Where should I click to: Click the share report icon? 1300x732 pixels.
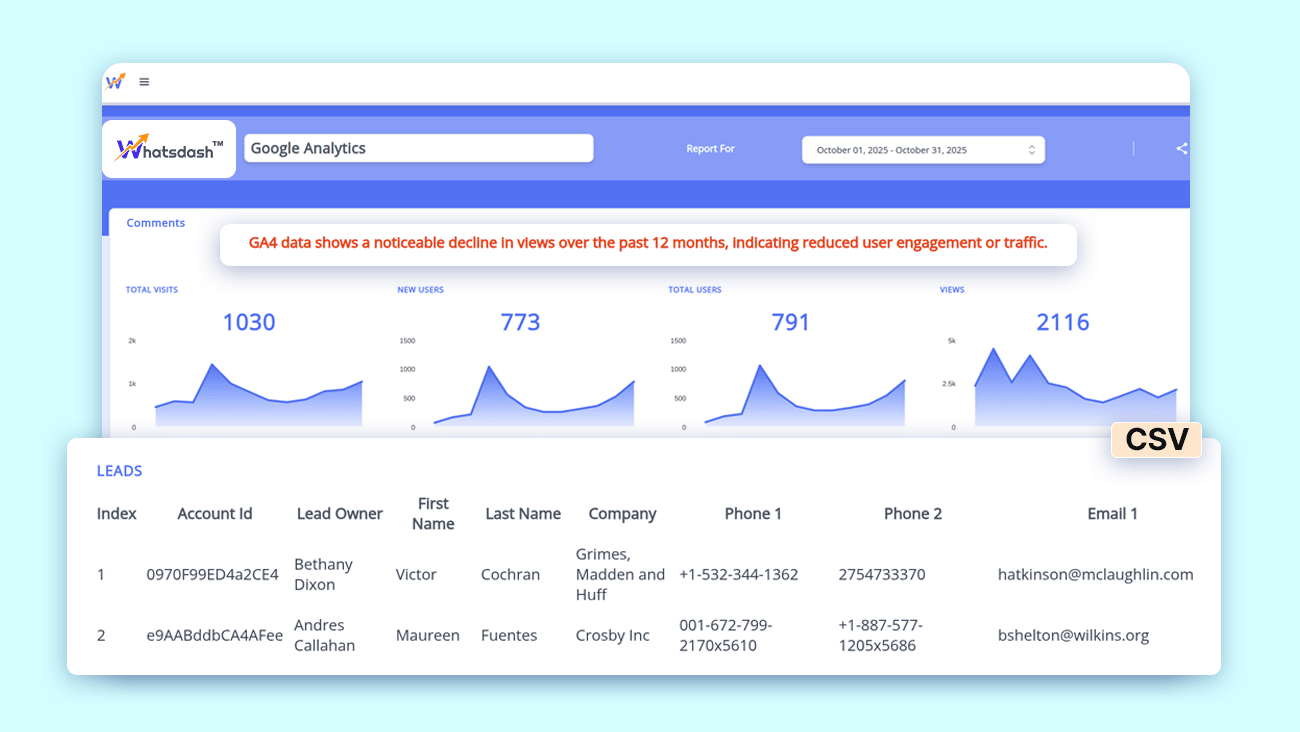coord(1181,147)
